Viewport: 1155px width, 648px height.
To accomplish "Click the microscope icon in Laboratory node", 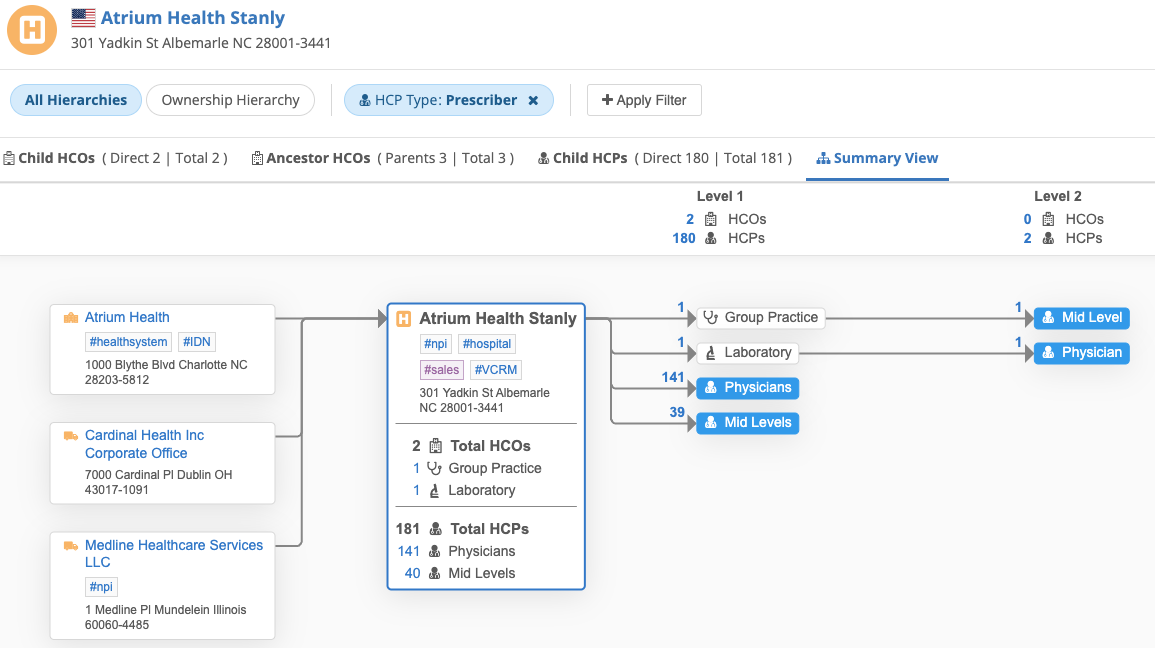I will [x=711, y=353].
